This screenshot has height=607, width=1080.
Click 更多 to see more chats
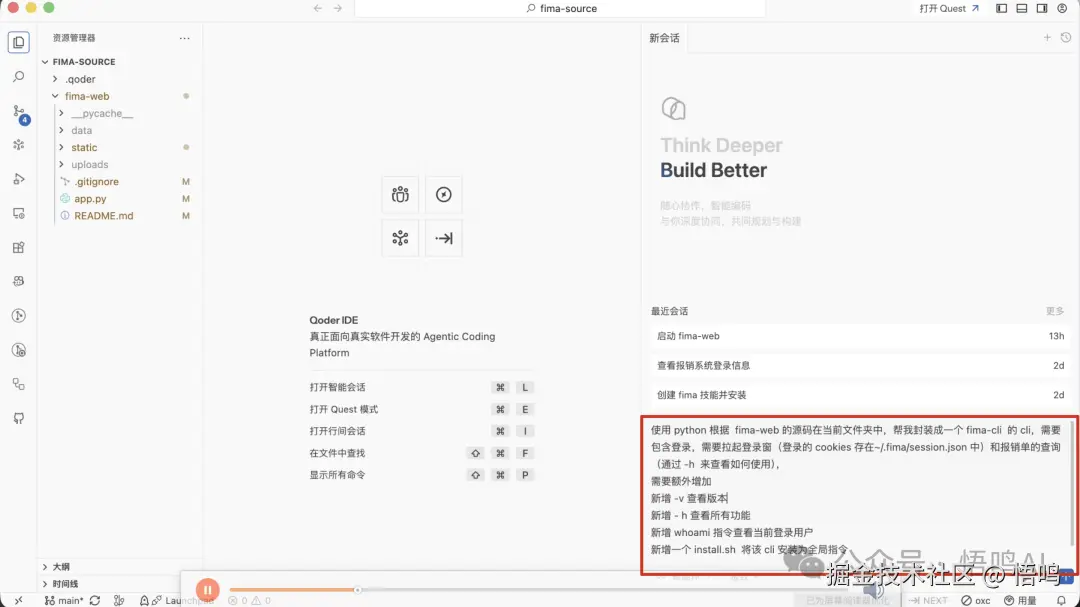tap(1055, 311)
